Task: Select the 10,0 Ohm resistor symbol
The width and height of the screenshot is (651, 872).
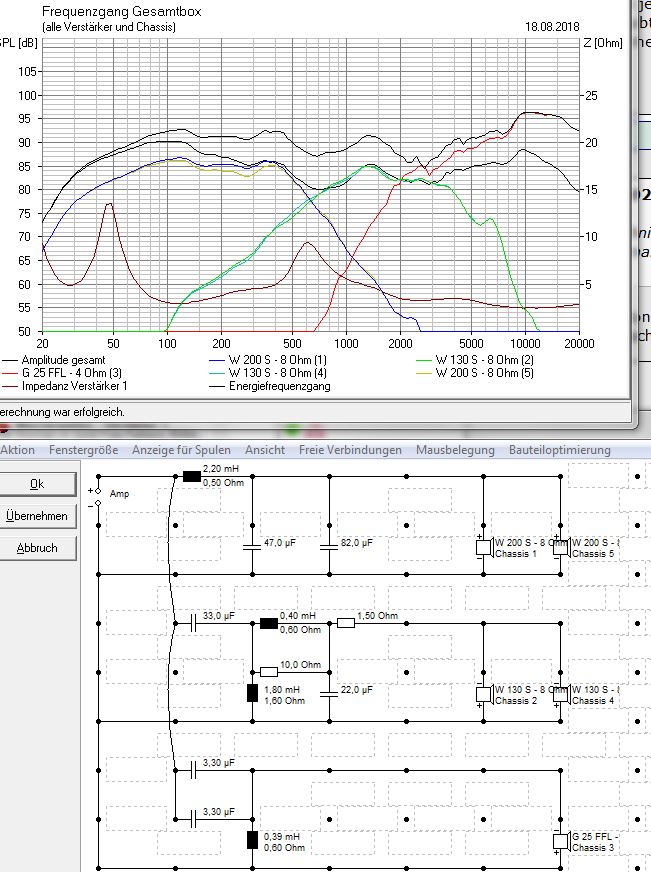Action: tap(268, 671)
